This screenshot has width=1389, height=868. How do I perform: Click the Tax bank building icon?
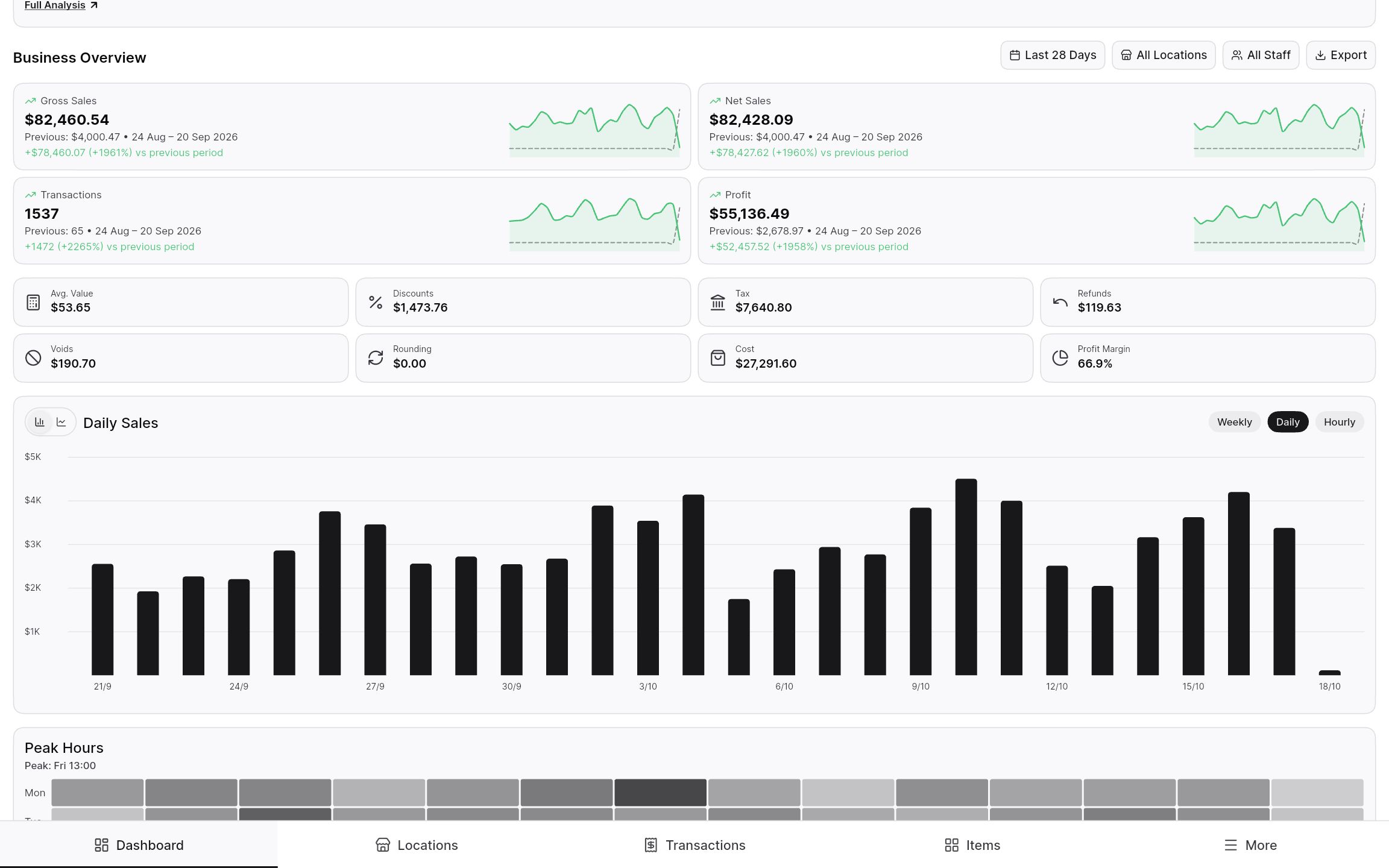tap(718, 302)
